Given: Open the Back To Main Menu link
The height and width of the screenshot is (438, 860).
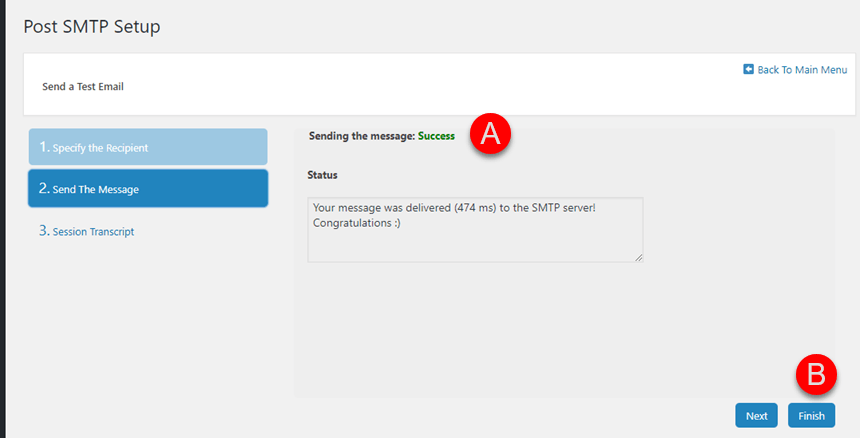Looking at the screenshot, I should (795, 70).
